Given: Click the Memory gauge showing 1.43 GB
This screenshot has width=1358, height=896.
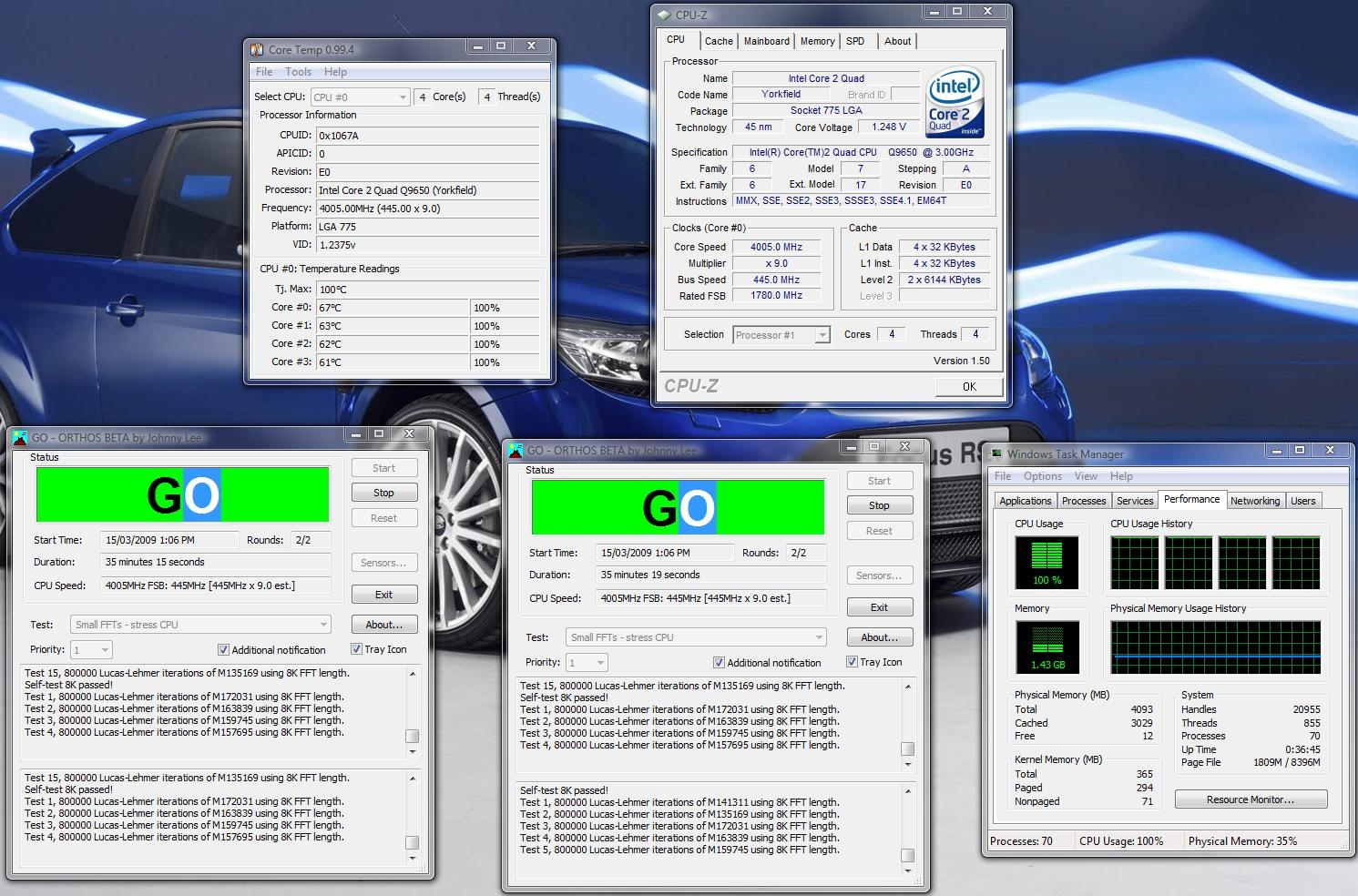Looking at the screenshot, I should click(1047, 647).
